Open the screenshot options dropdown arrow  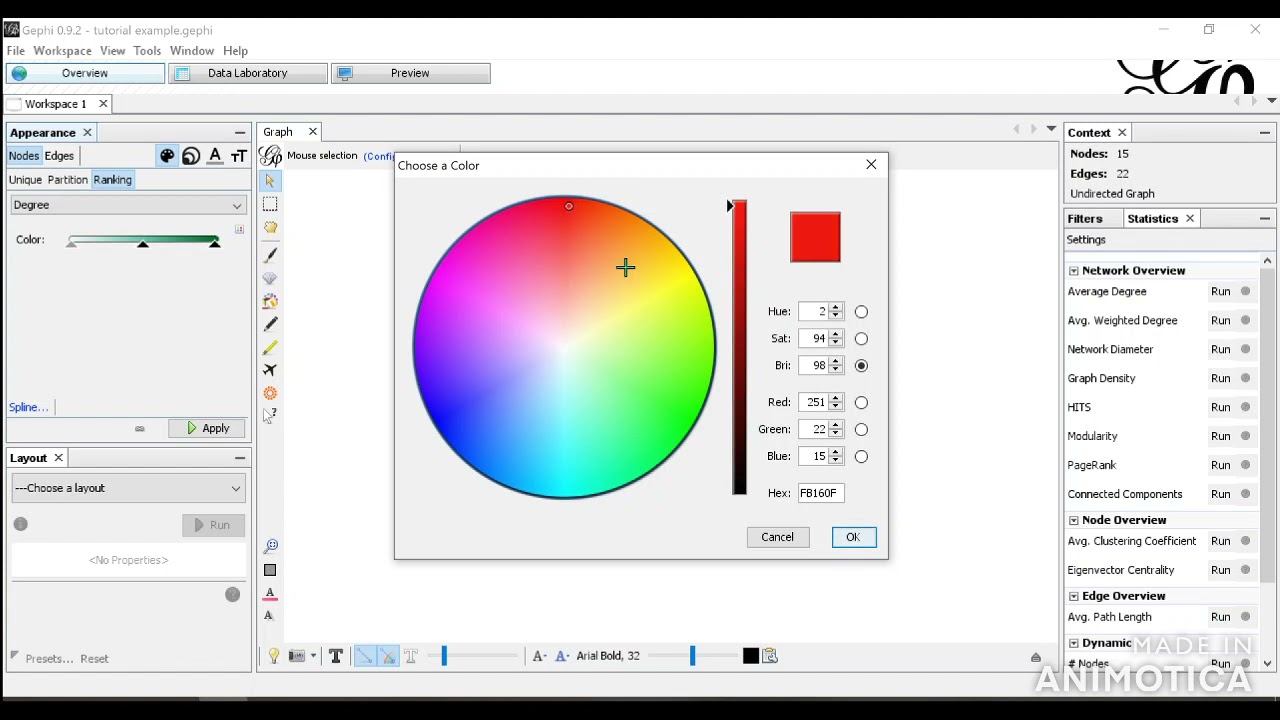[313, 656]
